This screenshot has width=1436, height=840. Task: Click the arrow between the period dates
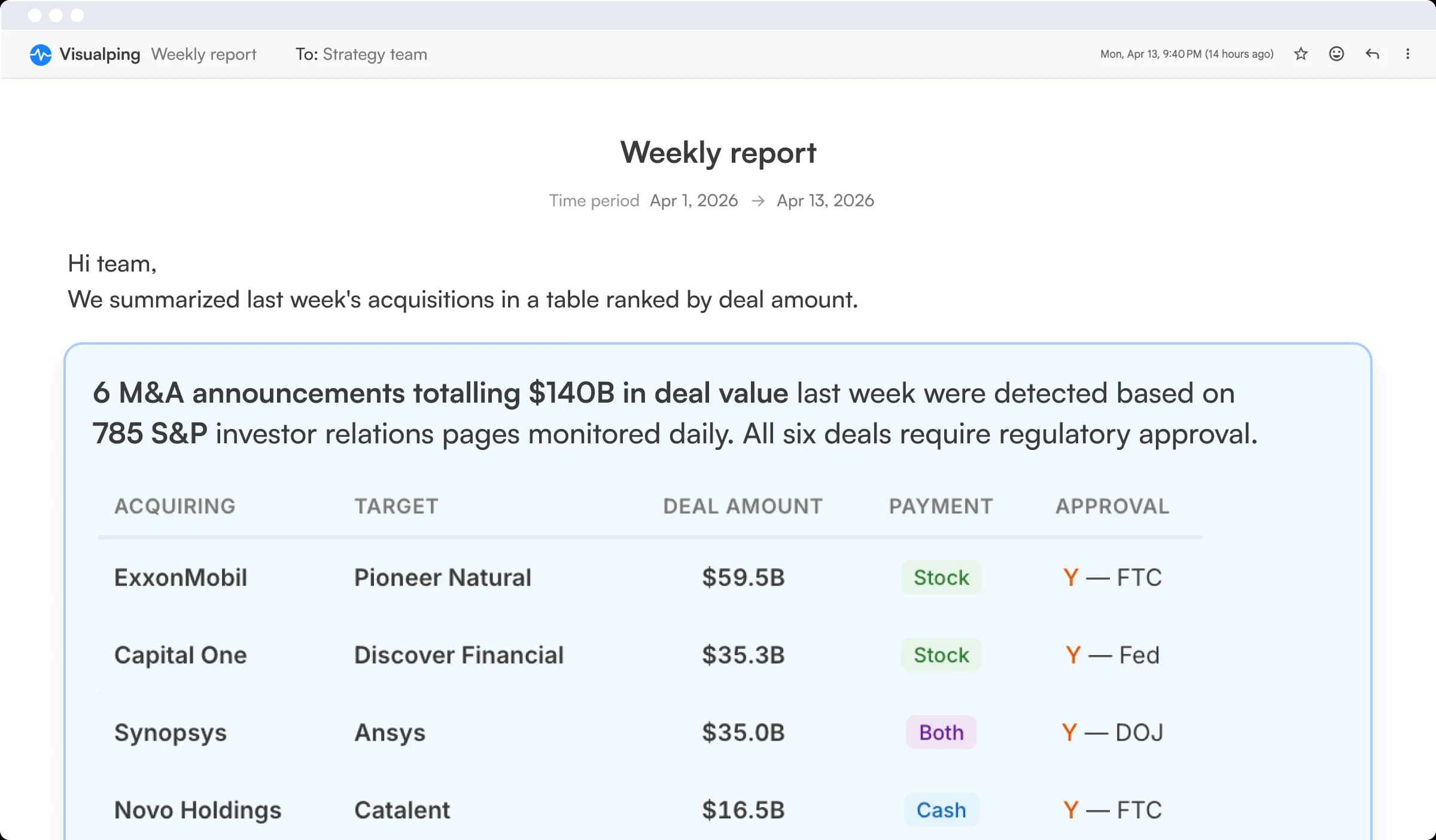(x=757, y=200)
